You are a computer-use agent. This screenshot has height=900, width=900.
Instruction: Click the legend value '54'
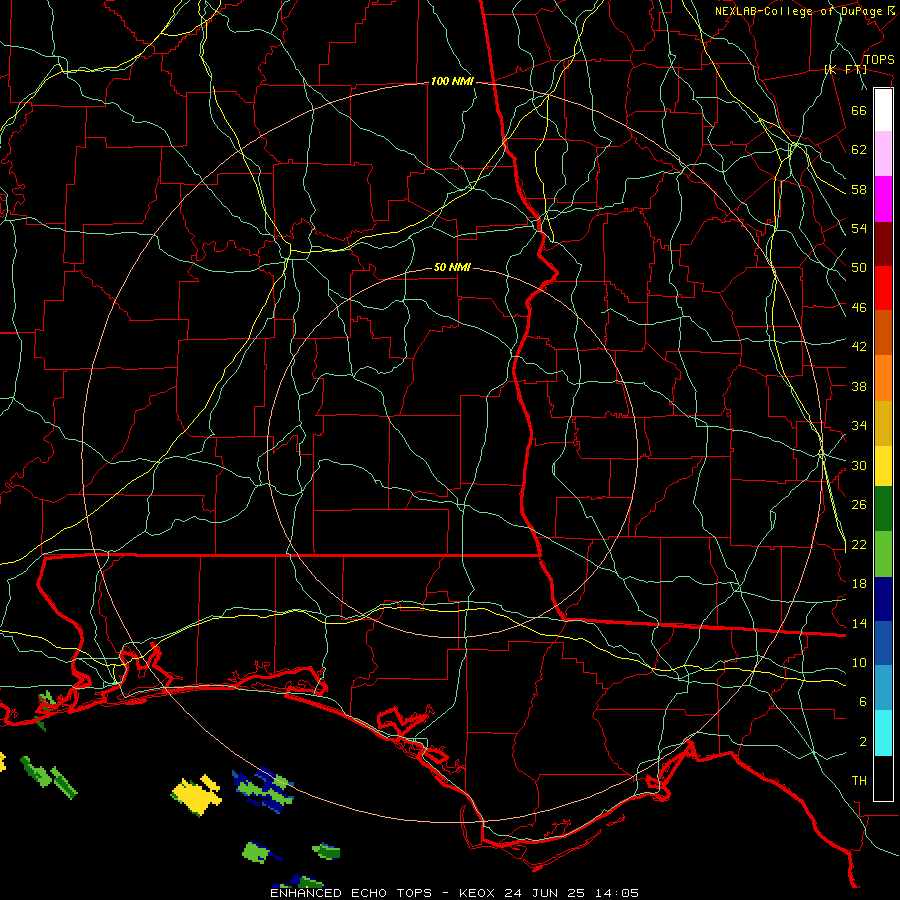coord(859,228)
